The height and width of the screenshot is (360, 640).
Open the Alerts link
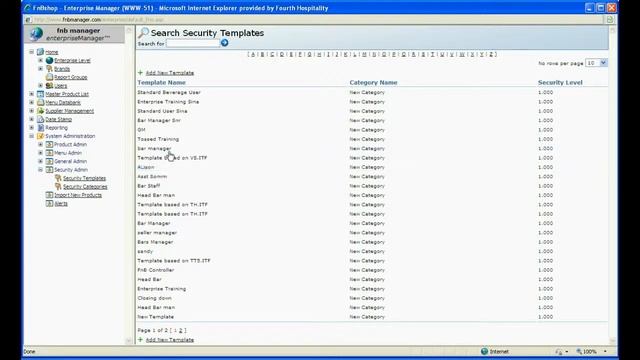point(61,204)
